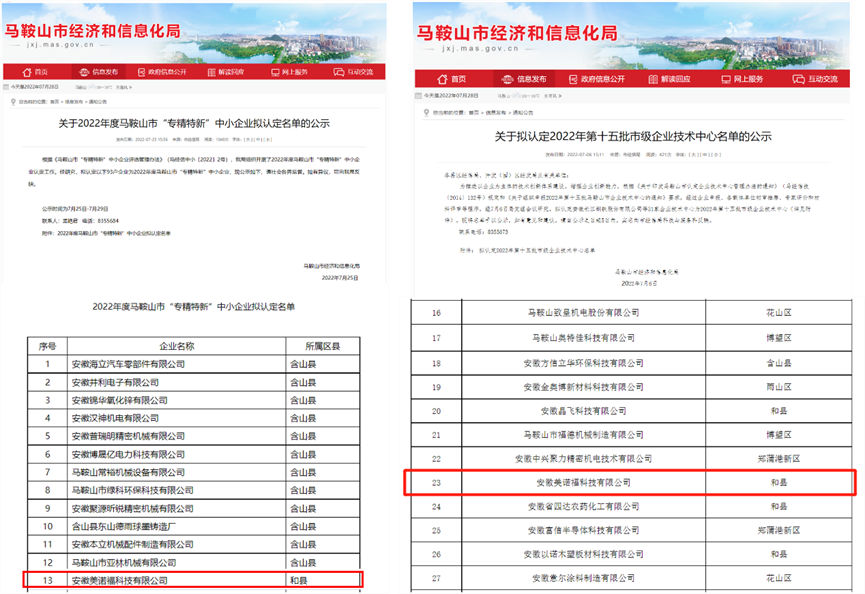865x594 pixels.
Task: Click row 8 马鞍山市绿科环保科技有限公司
Action: pos(194,490)
